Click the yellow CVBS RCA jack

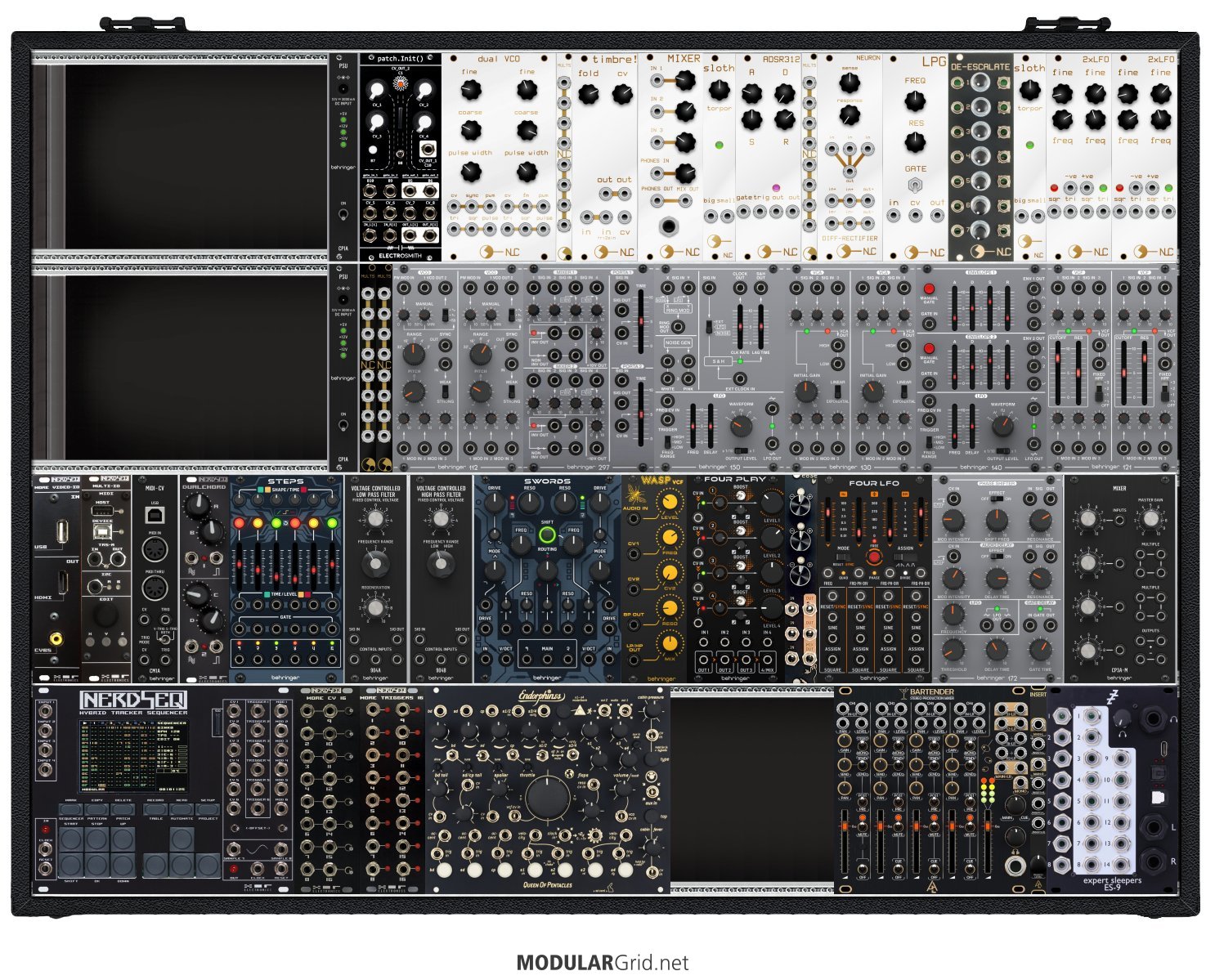56,638
